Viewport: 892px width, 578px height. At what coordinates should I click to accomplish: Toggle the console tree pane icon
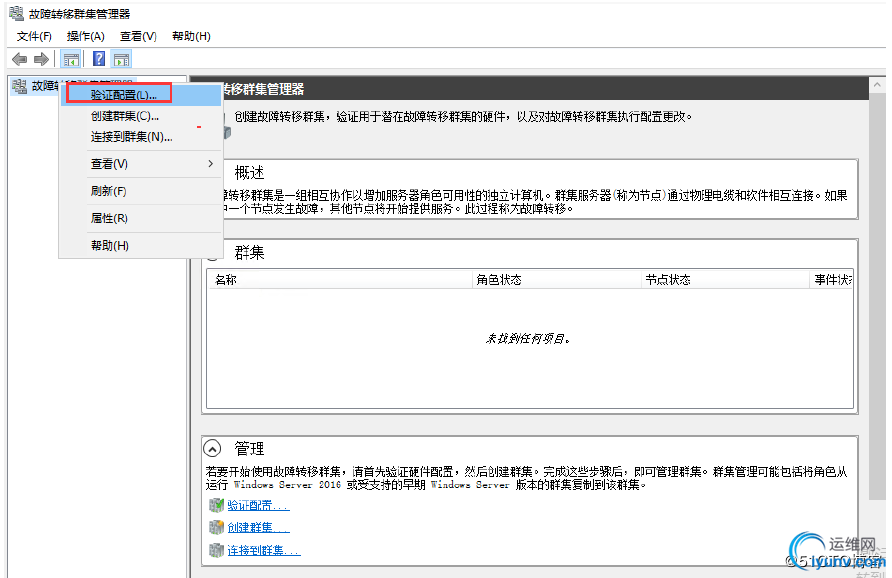tap(71, 59)
